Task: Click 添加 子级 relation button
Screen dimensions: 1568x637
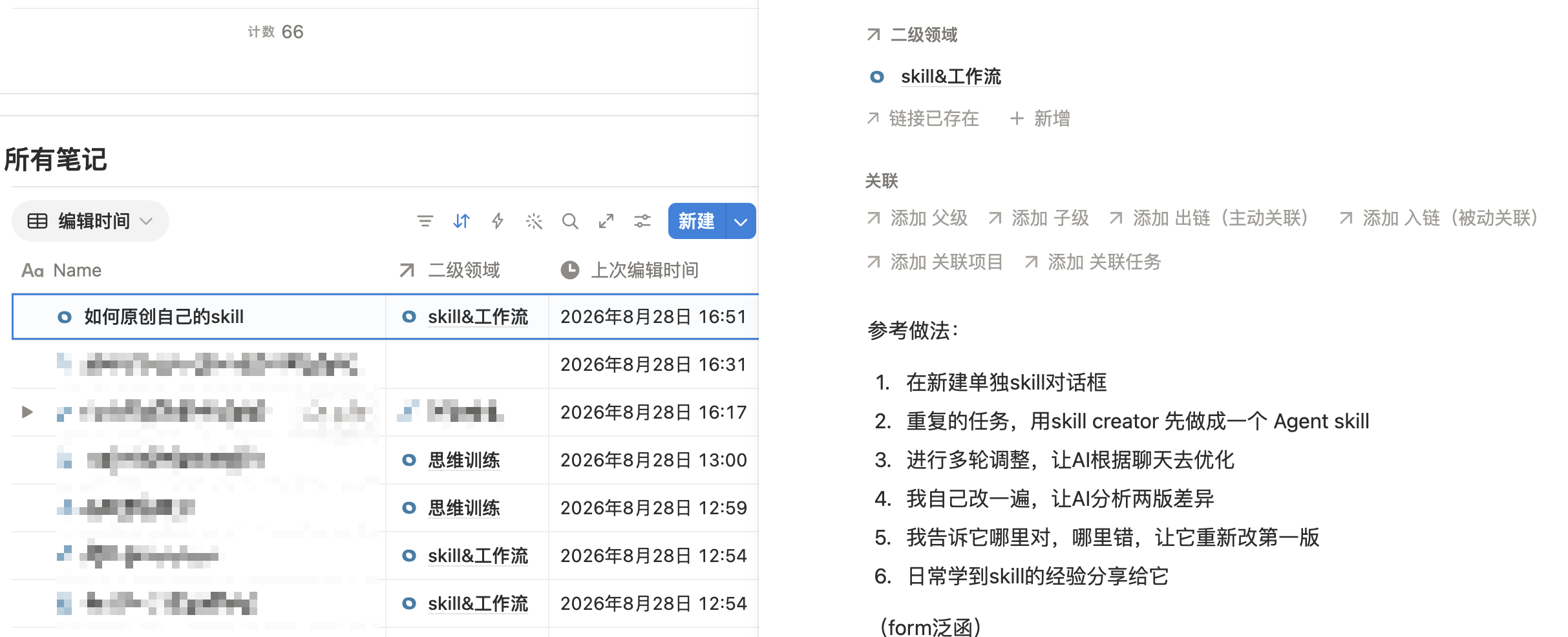Action: click(x=1039, y=218)
